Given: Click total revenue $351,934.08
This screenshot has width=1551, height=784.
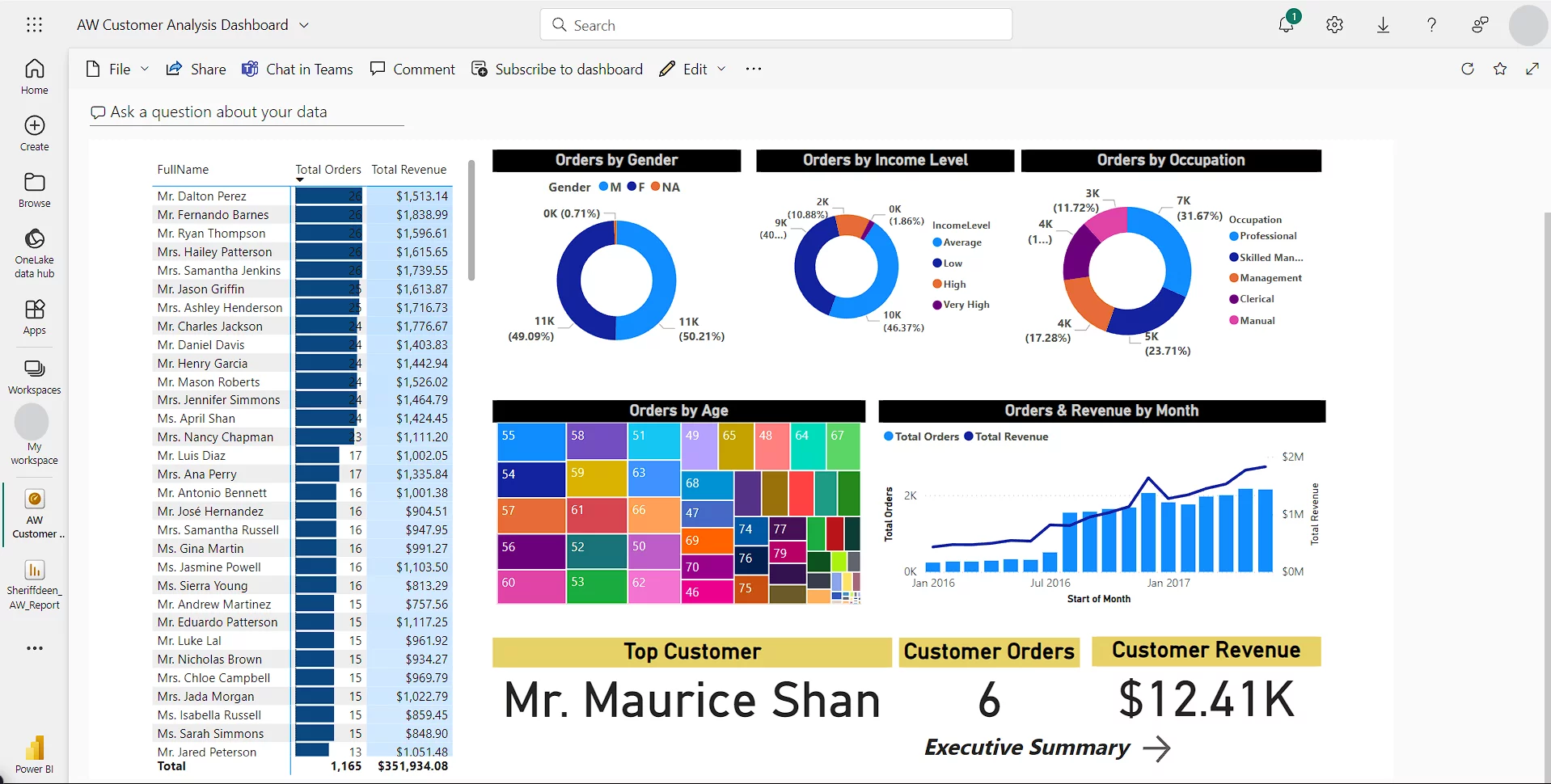Looking at the screenshot, I should click(412, 766).
